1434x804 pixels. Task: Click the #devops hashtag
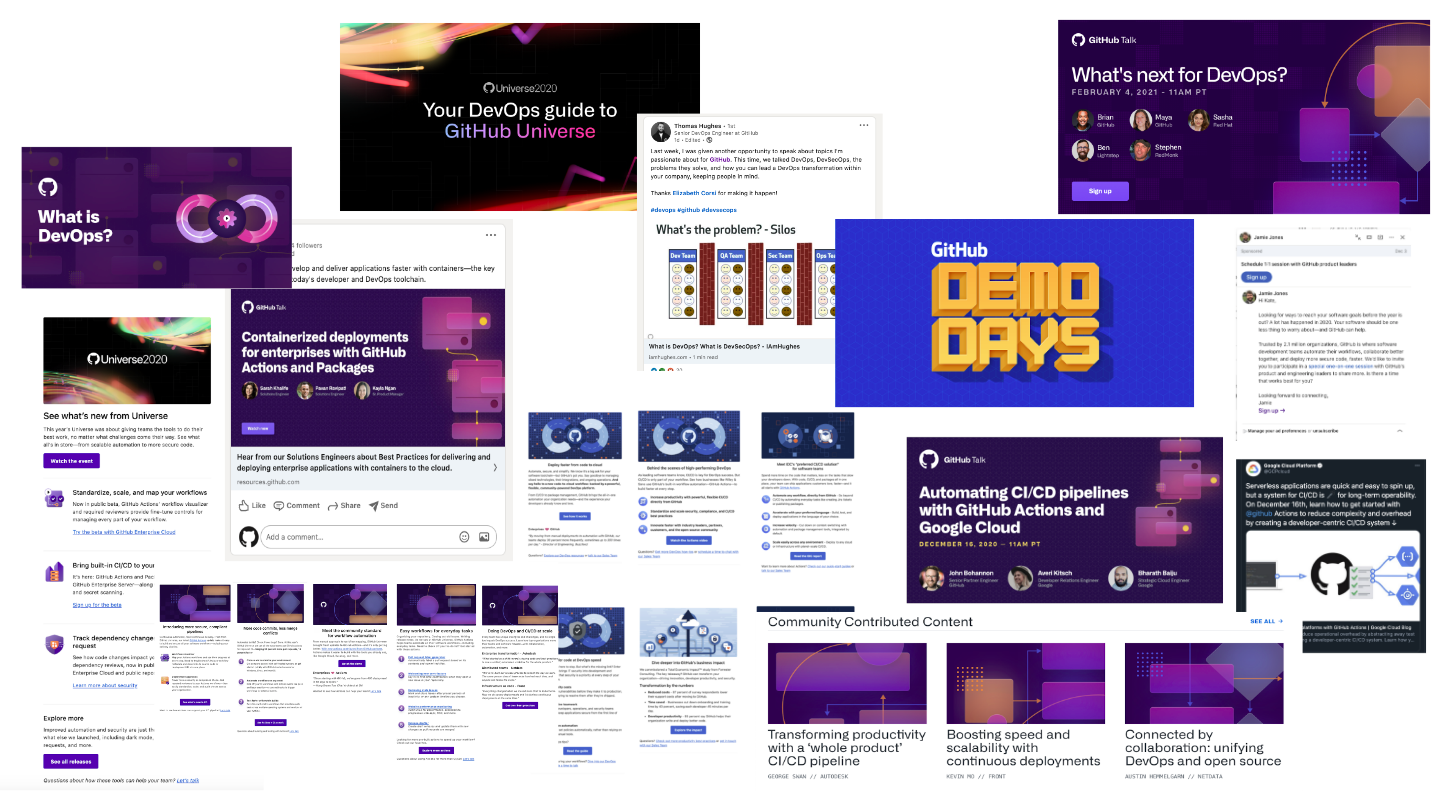pos(663,210)
